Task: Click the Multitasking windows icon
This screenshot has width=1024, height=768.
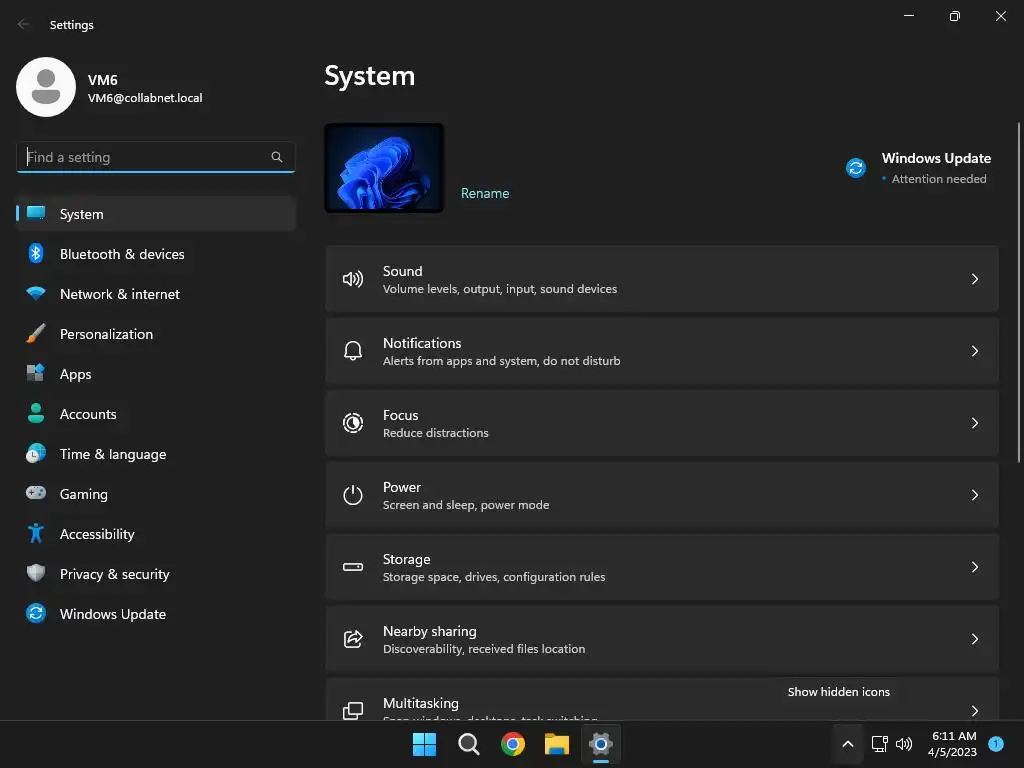Action: (353, 711)
